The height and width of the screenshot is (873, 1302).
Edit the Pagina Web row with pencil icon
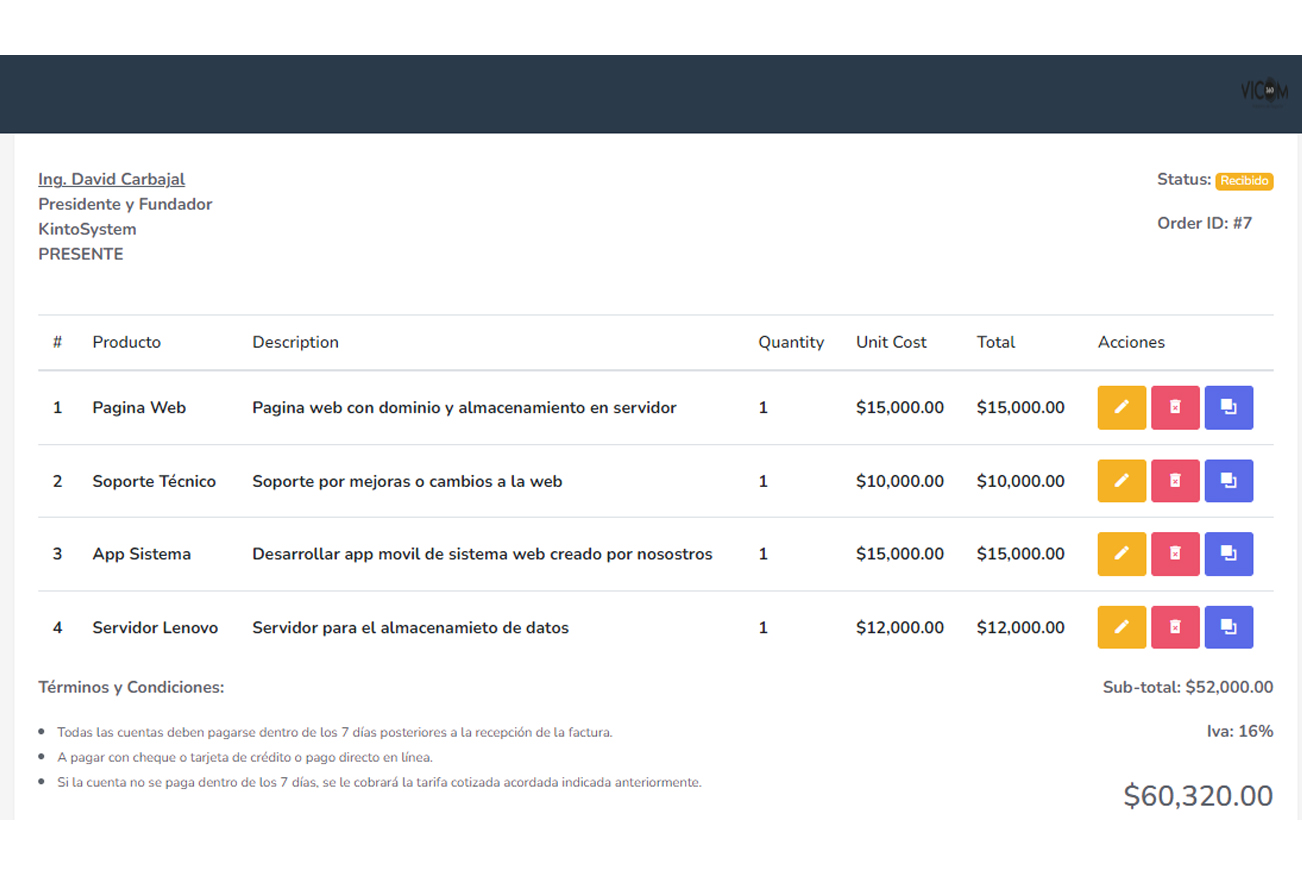pyautogui.click(x=1121, y=408)
